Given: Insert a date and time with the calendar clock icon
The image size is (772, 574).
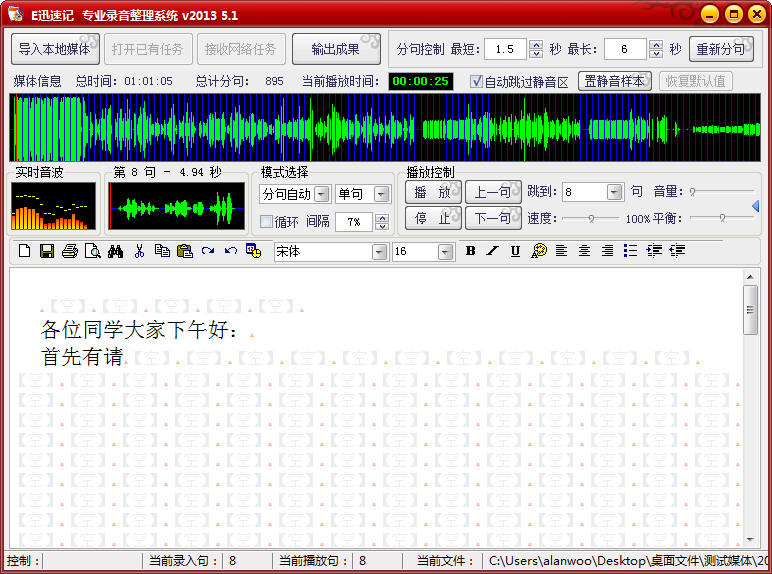Looking at the screenshot, I should 254,251.
